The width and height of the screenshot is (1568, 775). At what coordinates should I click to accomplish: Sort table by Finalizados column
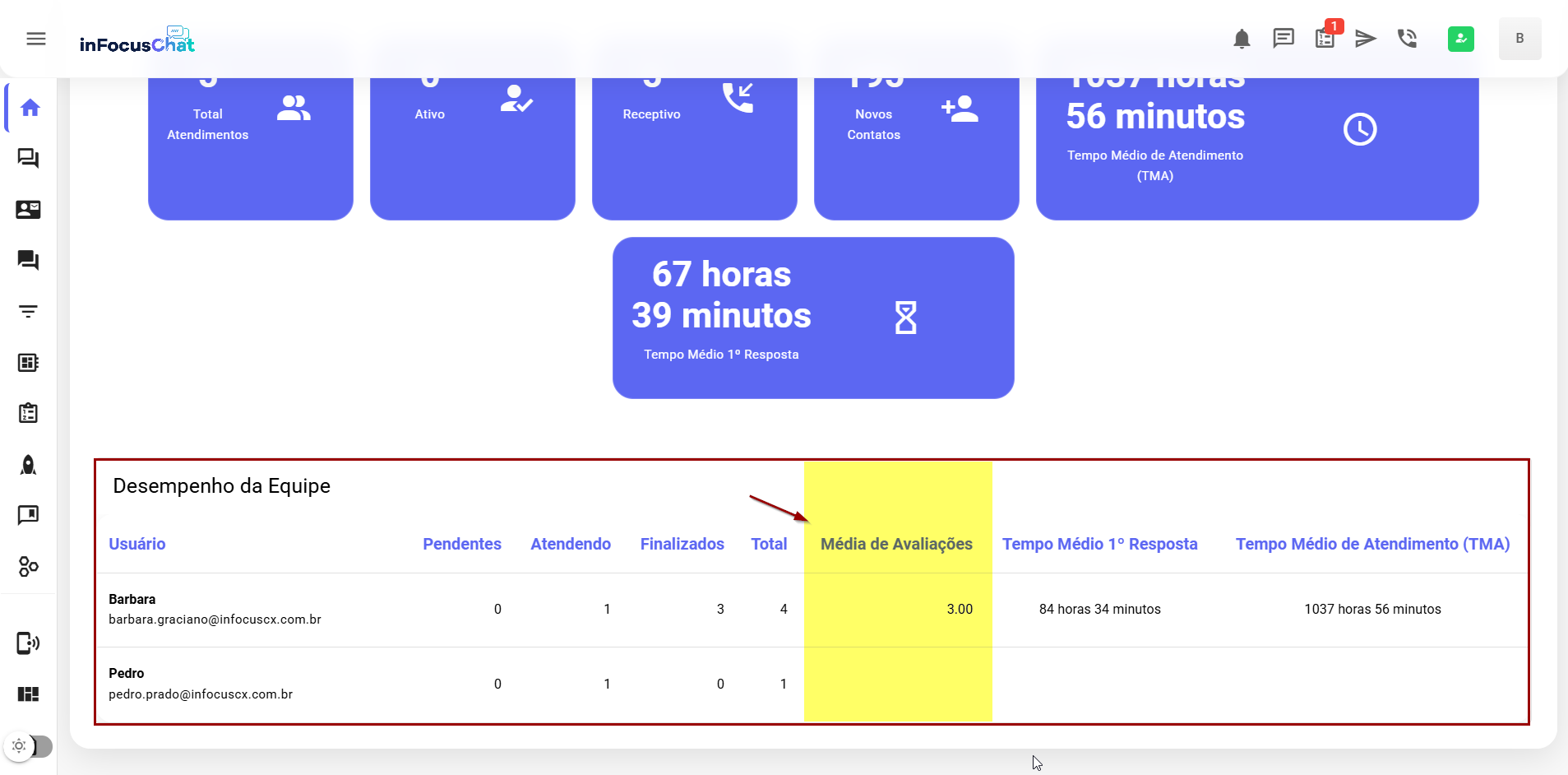(x=682, y=544)
